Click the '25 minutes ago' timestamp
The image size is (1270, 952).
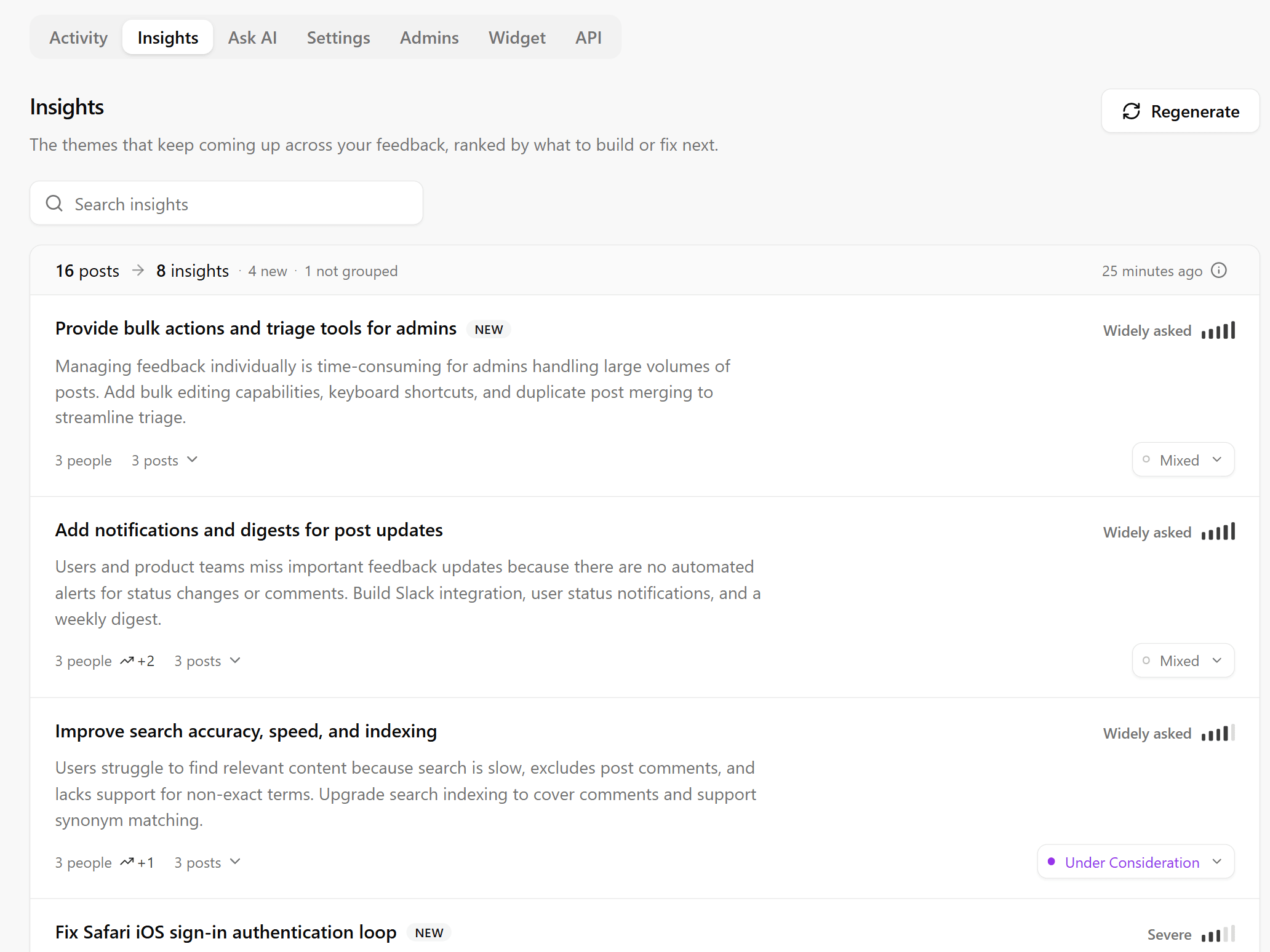[x=1152, y=271]
